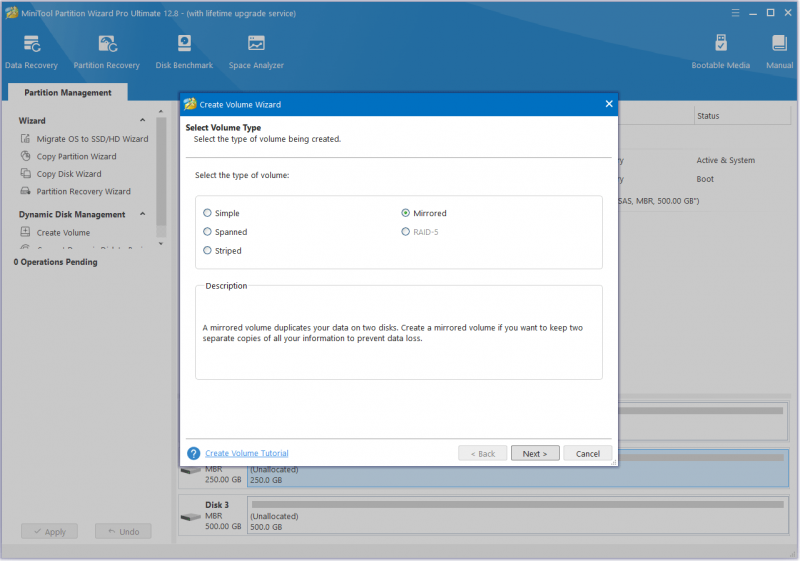Choose the Spanned volume option
The image size is (800, 561).
(x=207, y=232)
